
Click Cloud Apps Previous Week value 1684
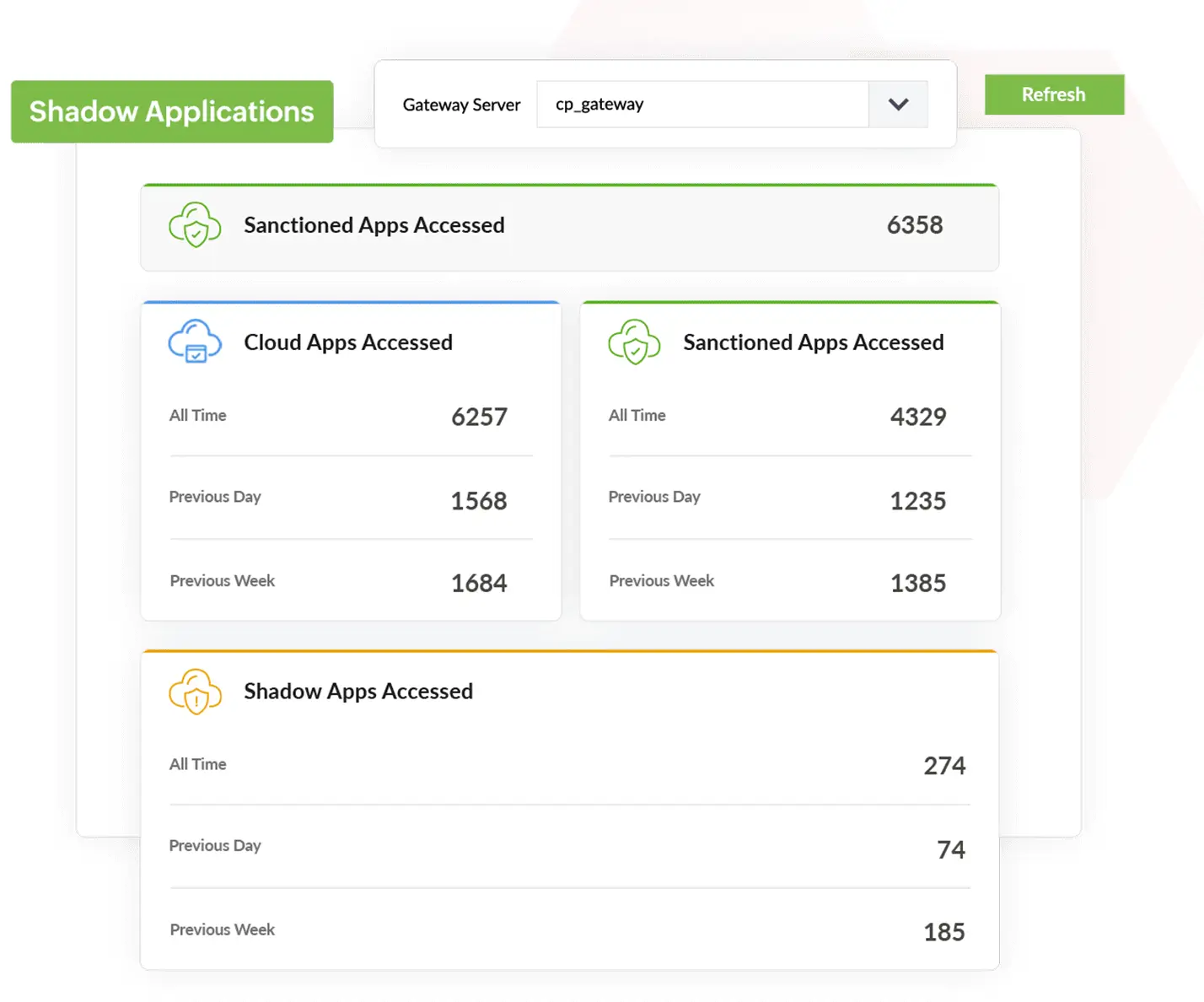tap(479, 583)
